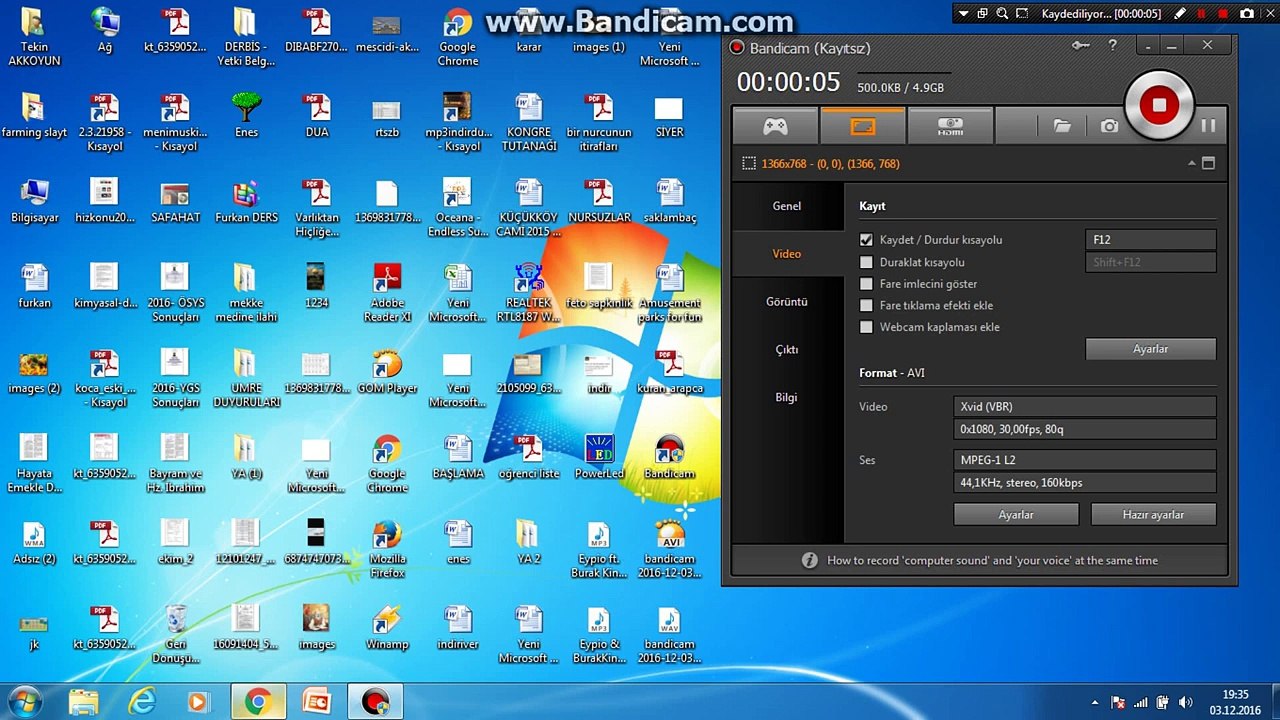The image size is (1280, 720).
Task: Click the overlapping-windows icon on recording bar
Action: [983, 14]
